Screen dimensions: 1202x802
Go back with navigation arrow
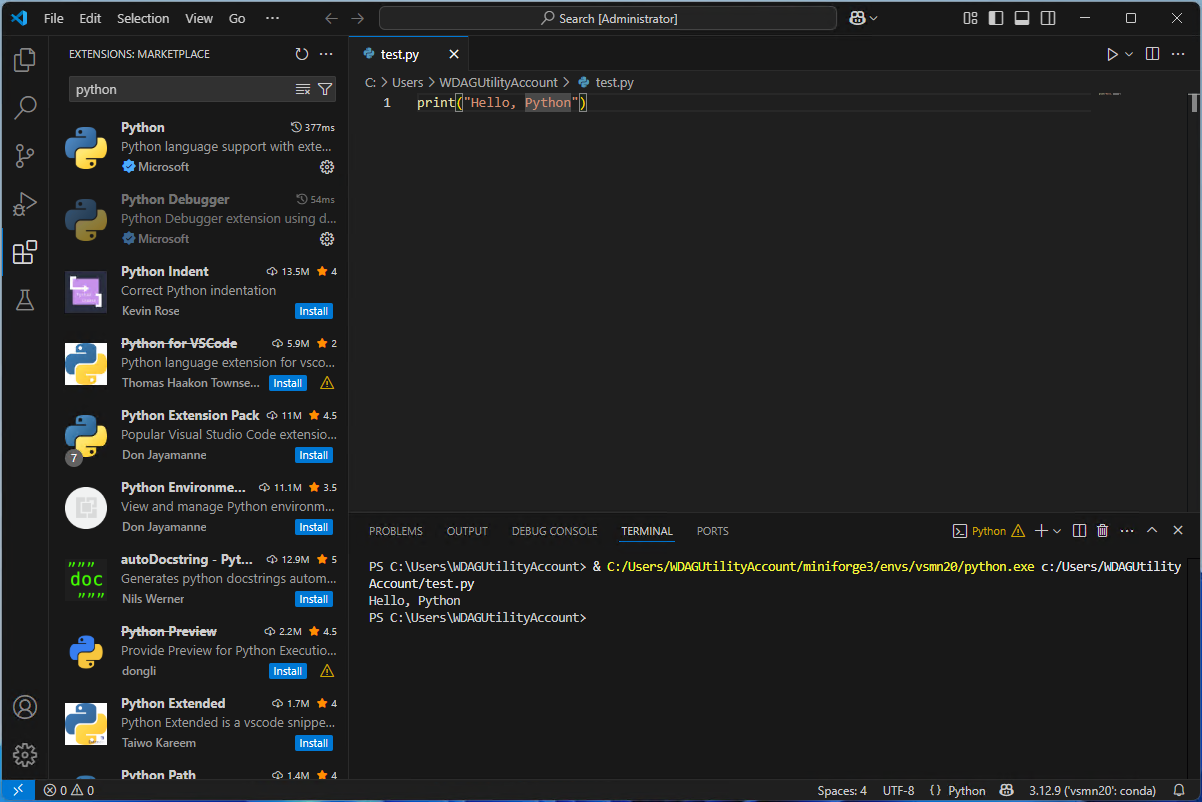(332, 18)
